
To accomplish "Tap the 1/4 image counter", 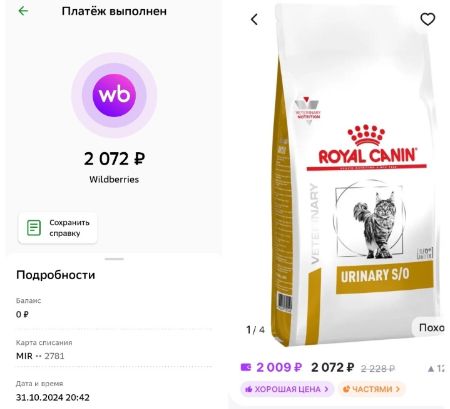I will pyautogui.click(x=255, y=330).
